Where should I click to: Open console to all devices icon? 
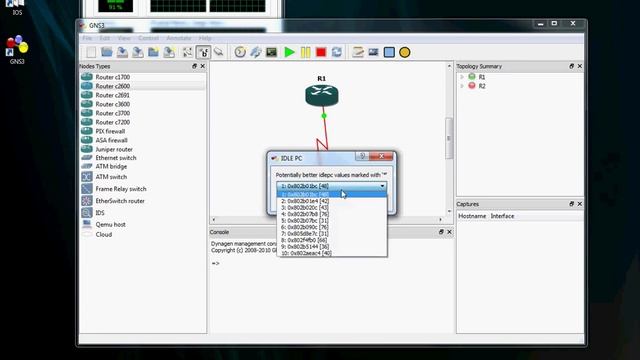pyautogui.click(x=271, y=52)
